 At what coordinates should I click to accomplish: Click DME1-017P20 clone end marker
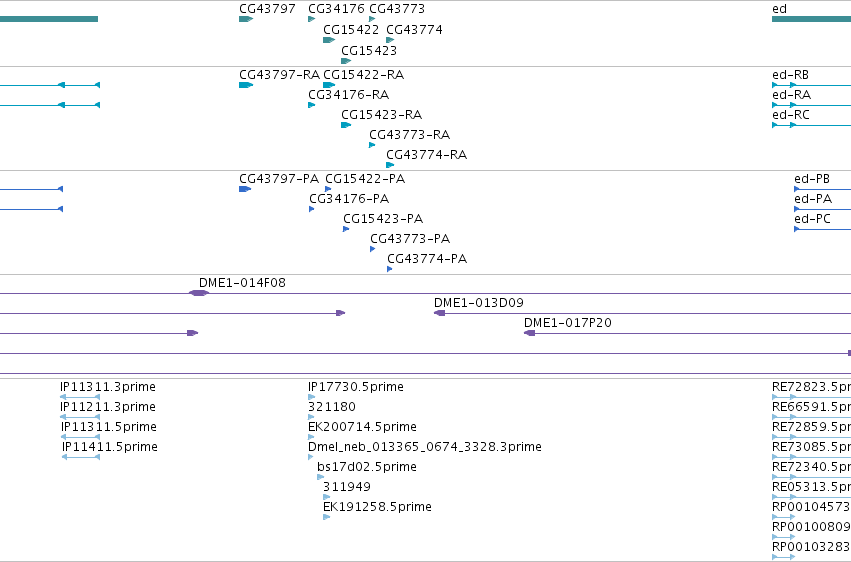(x=530, y=333)
